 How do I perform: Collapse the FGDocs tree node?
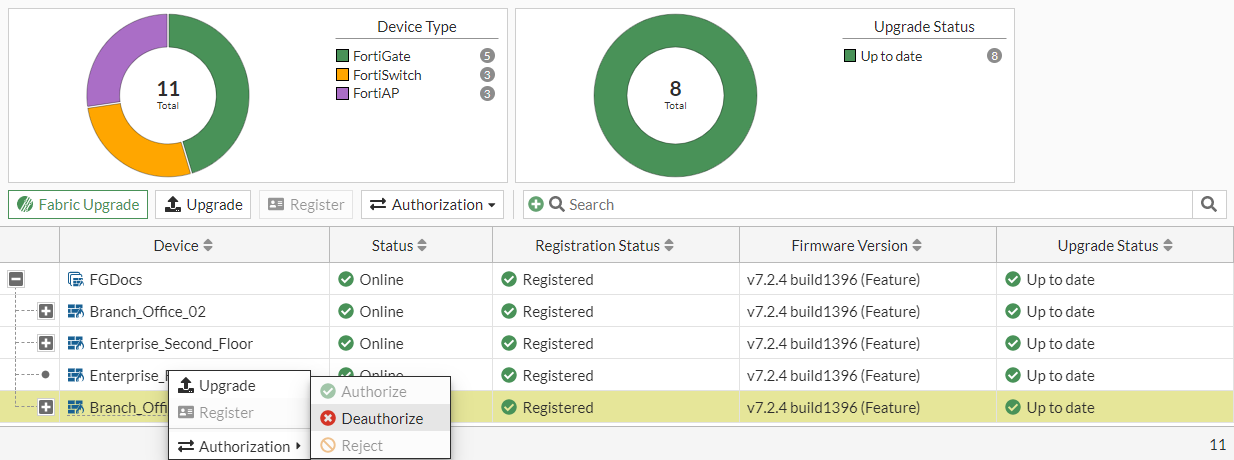pos(16,280)
